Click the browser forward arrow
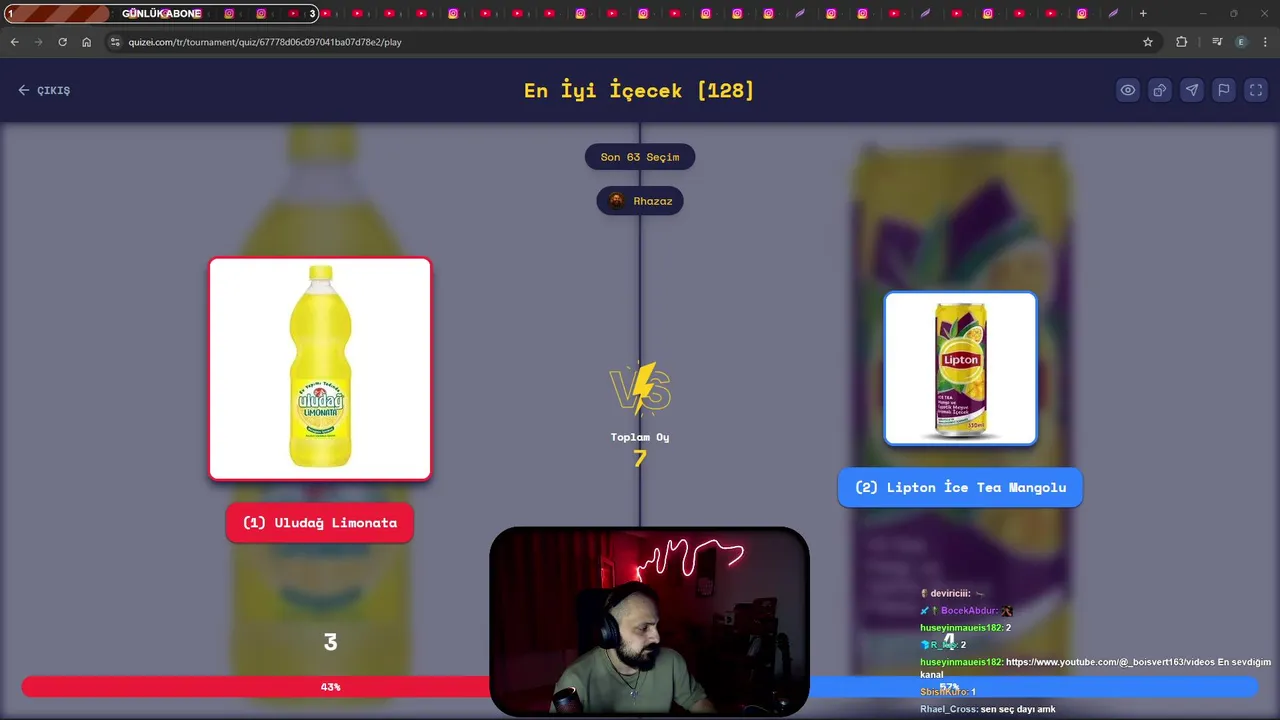Screen dimensions: 1280x720 (38, 42)
